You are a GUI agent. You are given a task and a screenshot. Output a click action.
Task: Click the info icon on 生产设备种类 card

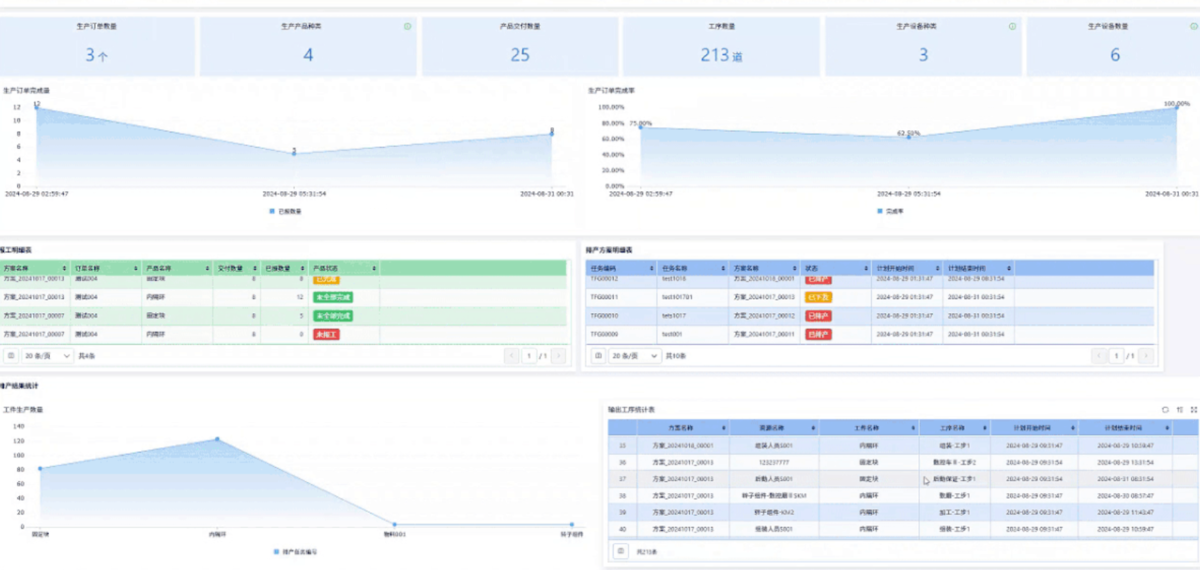[x=1012, y=27]
